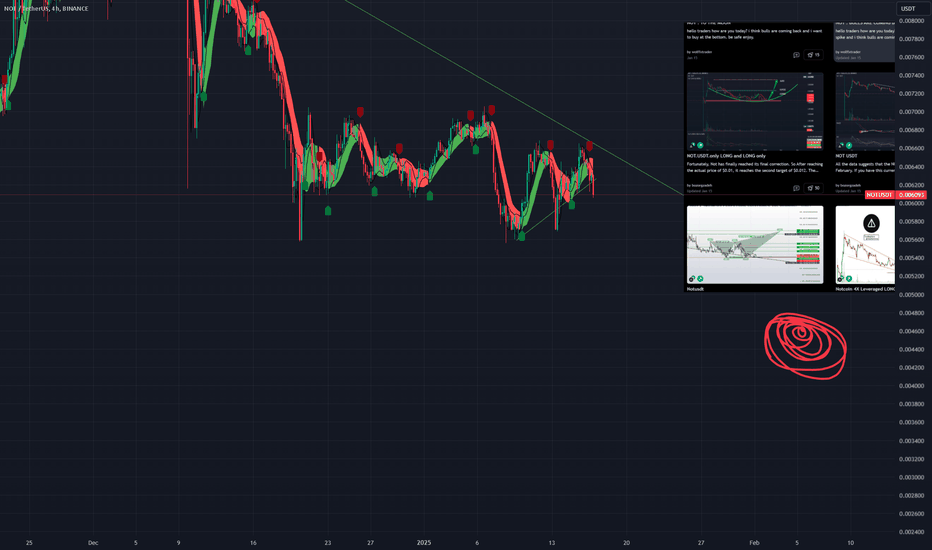The width and height of the screenshot is (932, 550).
Task: Click the green buy marker just right of Jan 13
Action: 572,205
